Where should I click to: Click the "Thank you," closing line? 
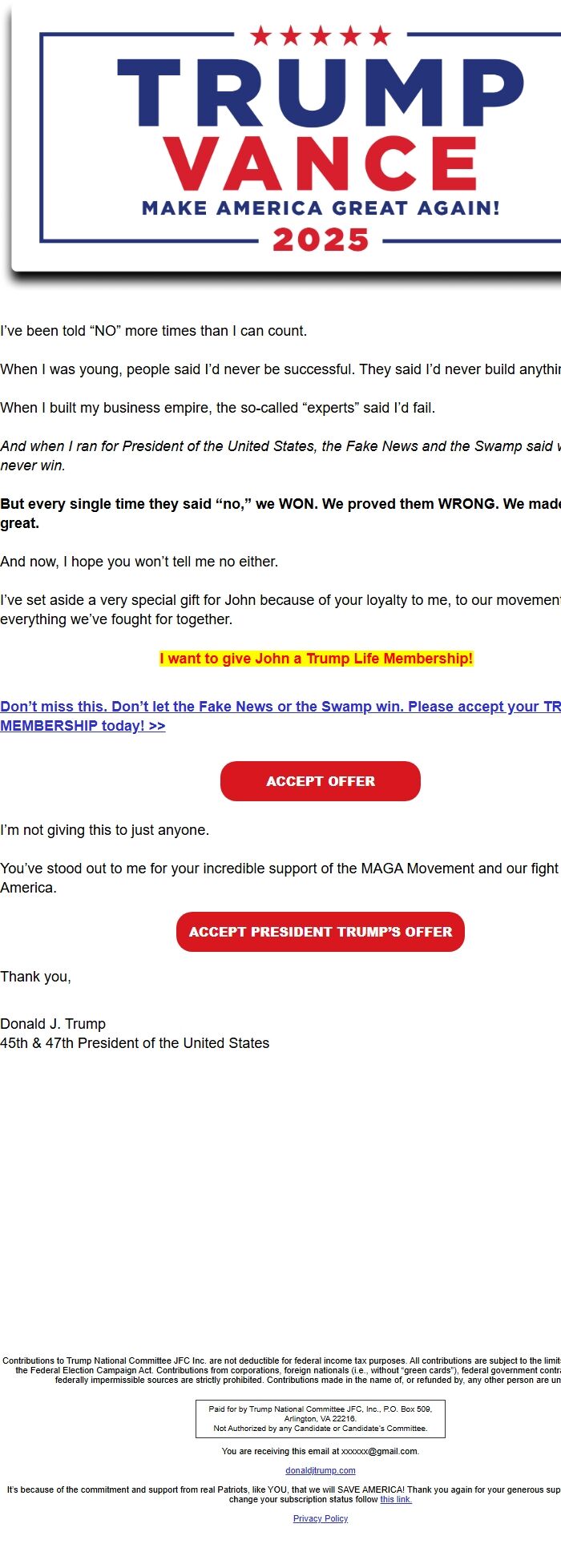click(x=36, y=977)
